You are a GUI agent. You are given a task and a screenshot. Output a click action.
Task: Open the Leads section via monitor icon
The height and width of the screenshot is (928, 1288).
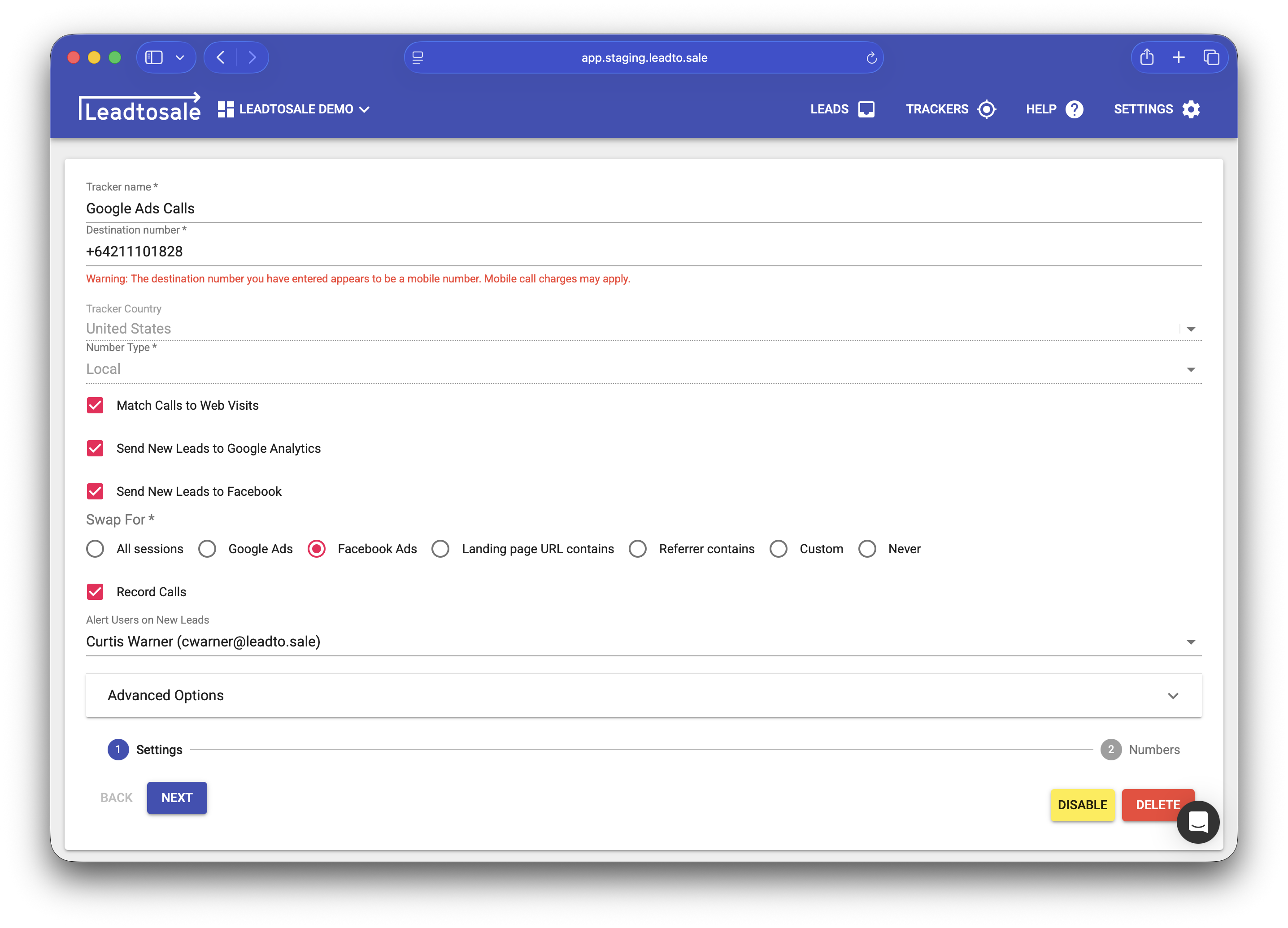click(866, 109)
